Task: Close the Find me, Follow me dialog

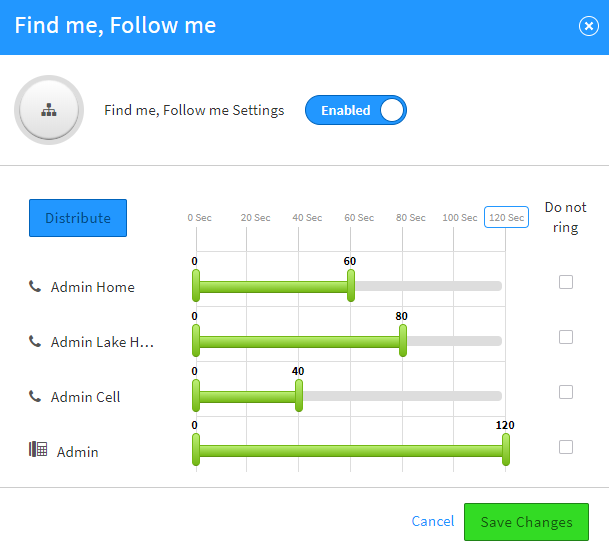Action: (x=588, y=26)
